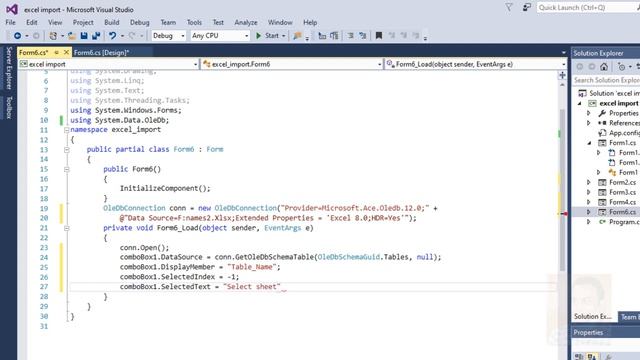Switch to the Form6.cs [Design] tab
Screen dimensions: 640x360
(102, 52)
